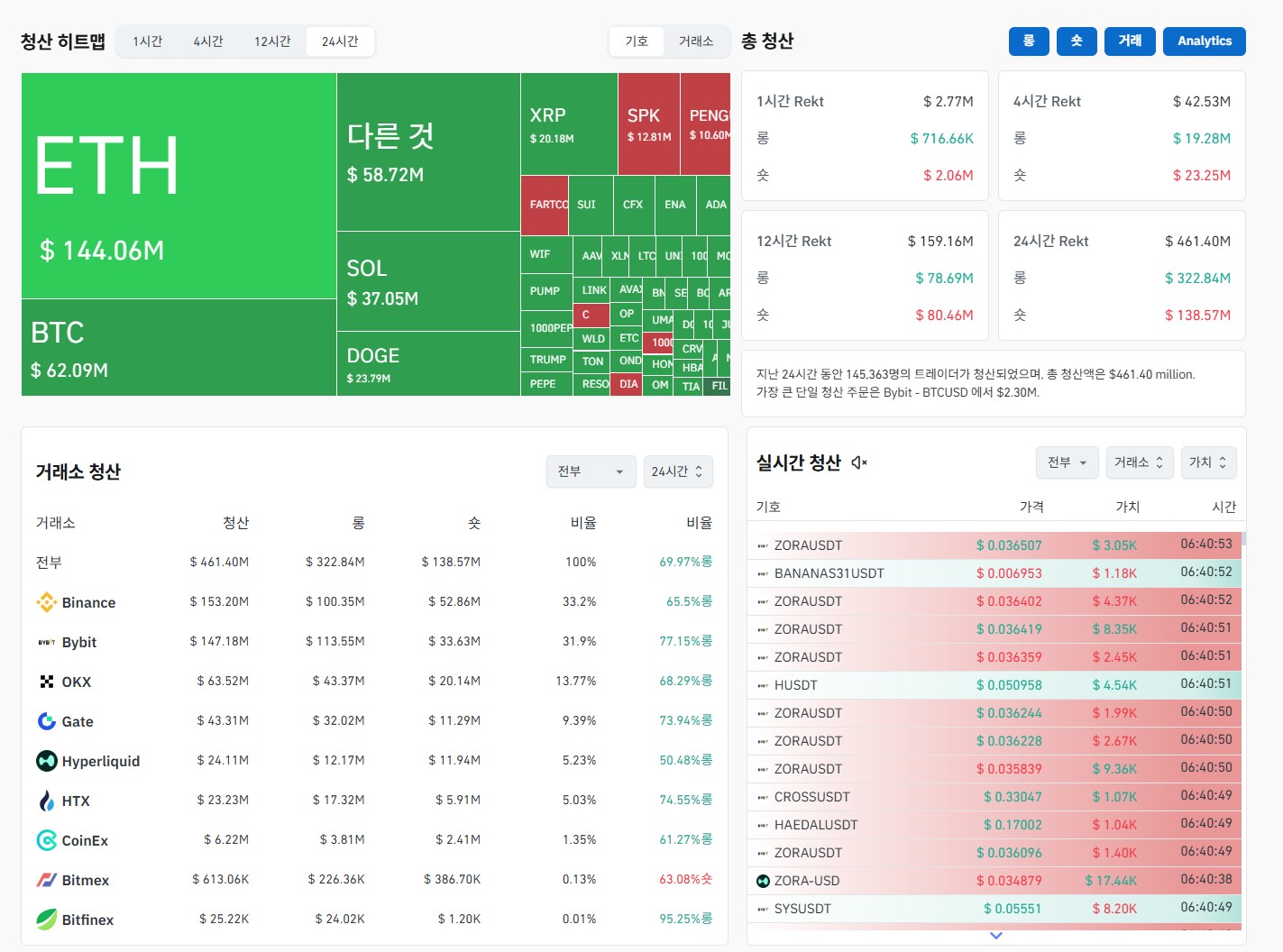Click the 24시간 Rekt summary card
Screen dimensions: 1283x952
(x=1122, y=275)
